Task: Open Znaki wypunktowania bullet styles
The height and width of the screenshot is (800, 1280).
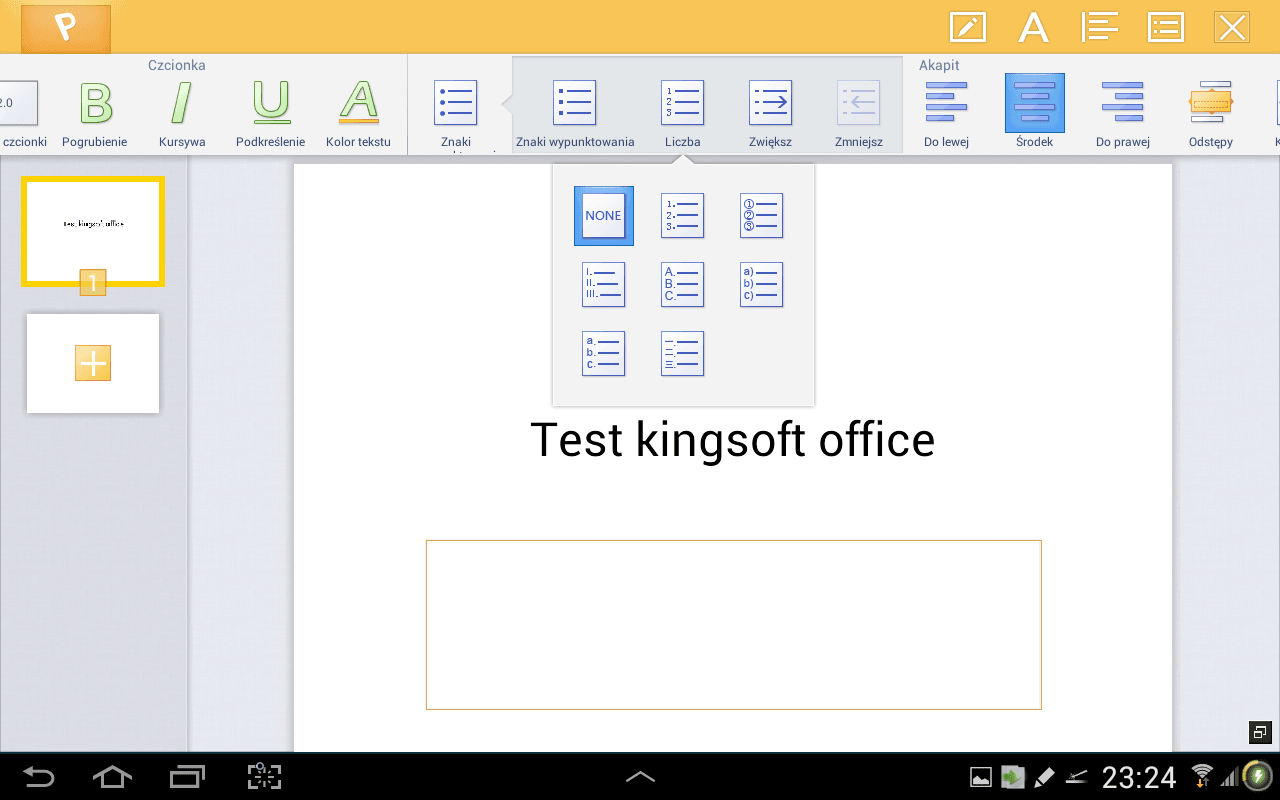Action: 575,113
